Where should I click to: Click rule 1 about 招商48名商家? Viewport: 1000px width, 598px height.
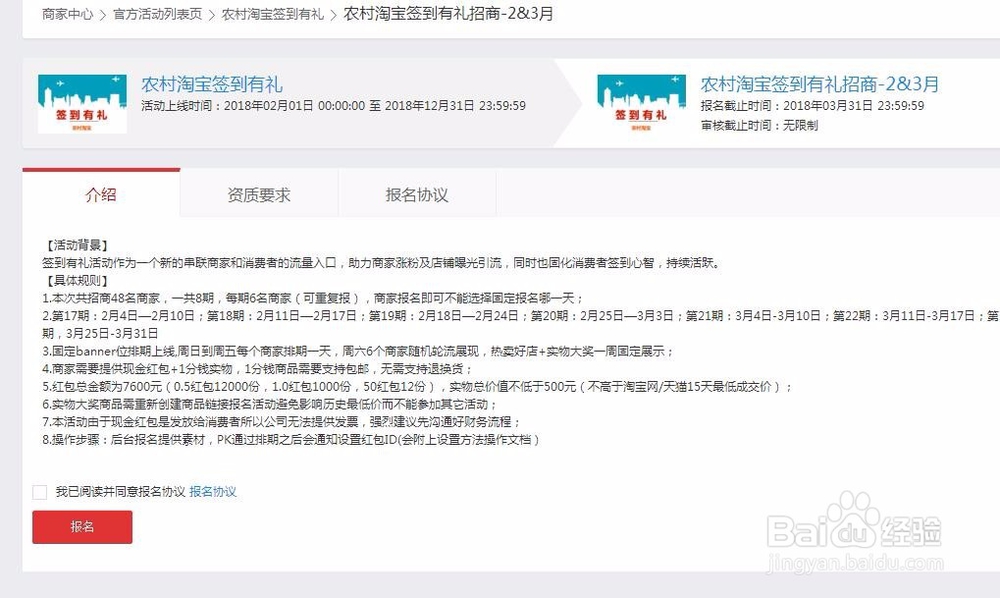tap(312, 298)
